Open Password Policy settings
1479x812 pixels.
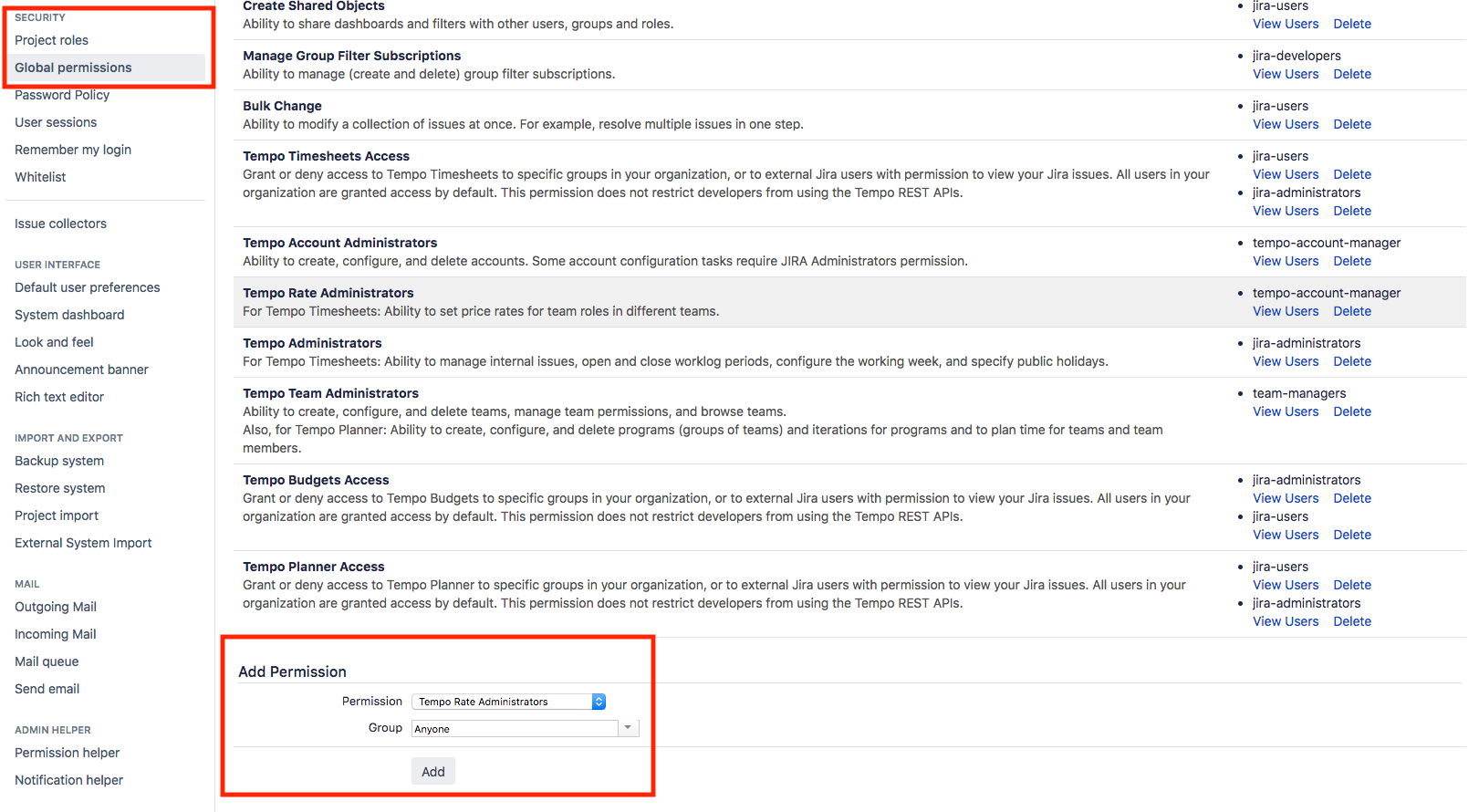[62, 95]
